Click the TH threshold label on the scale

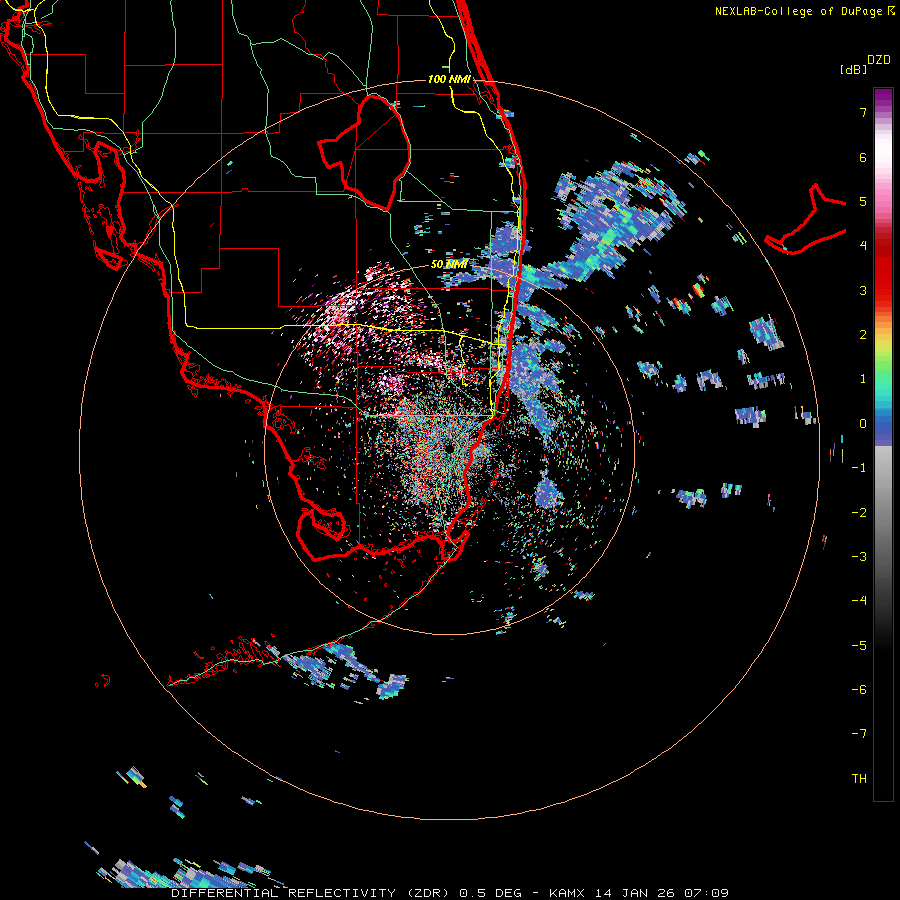[x=859, y=779]
